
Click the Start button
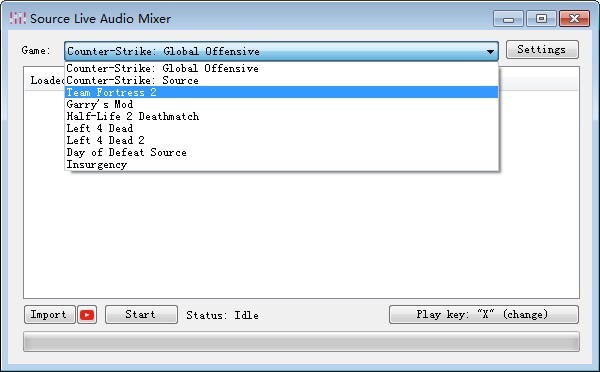pos(141,315)
